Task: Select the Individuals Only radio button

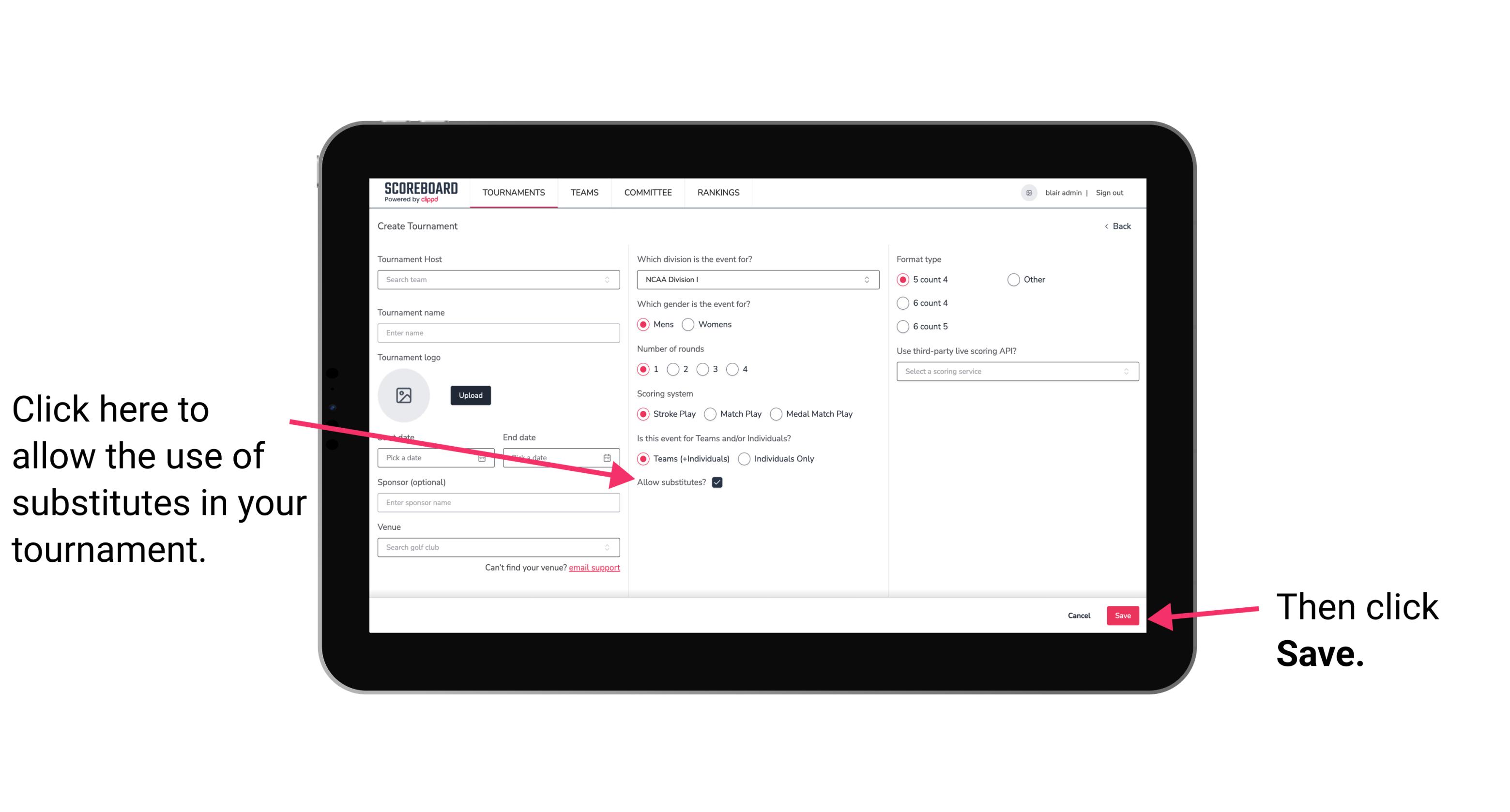Action: (x=744, y=459)
